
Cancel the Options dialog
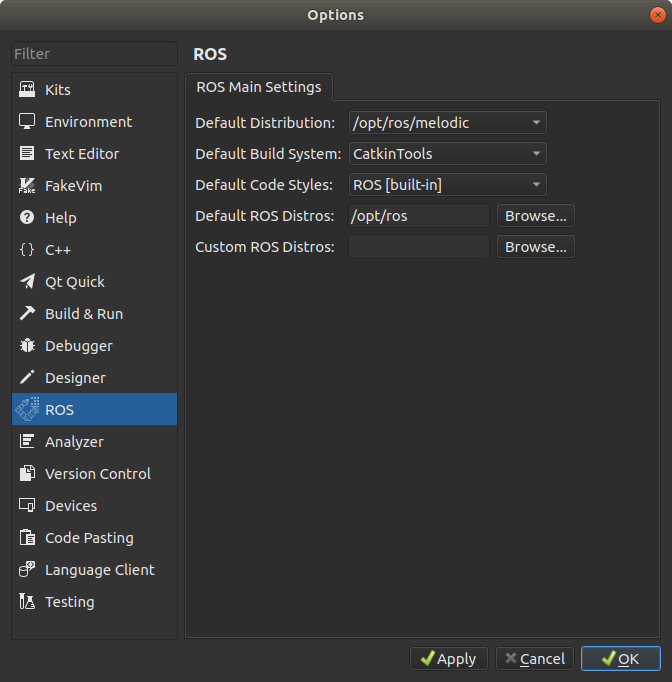[x=535, y=659]
